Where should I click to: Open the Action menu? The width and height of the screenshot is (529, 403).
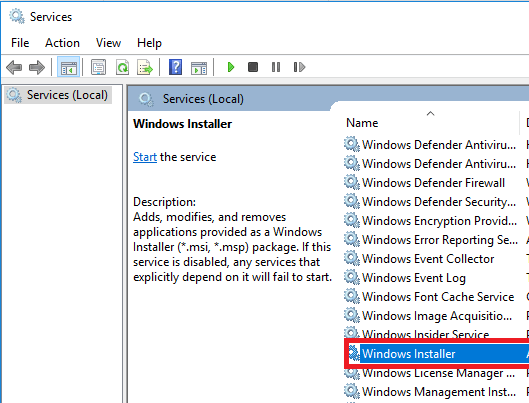coord(62,43)
